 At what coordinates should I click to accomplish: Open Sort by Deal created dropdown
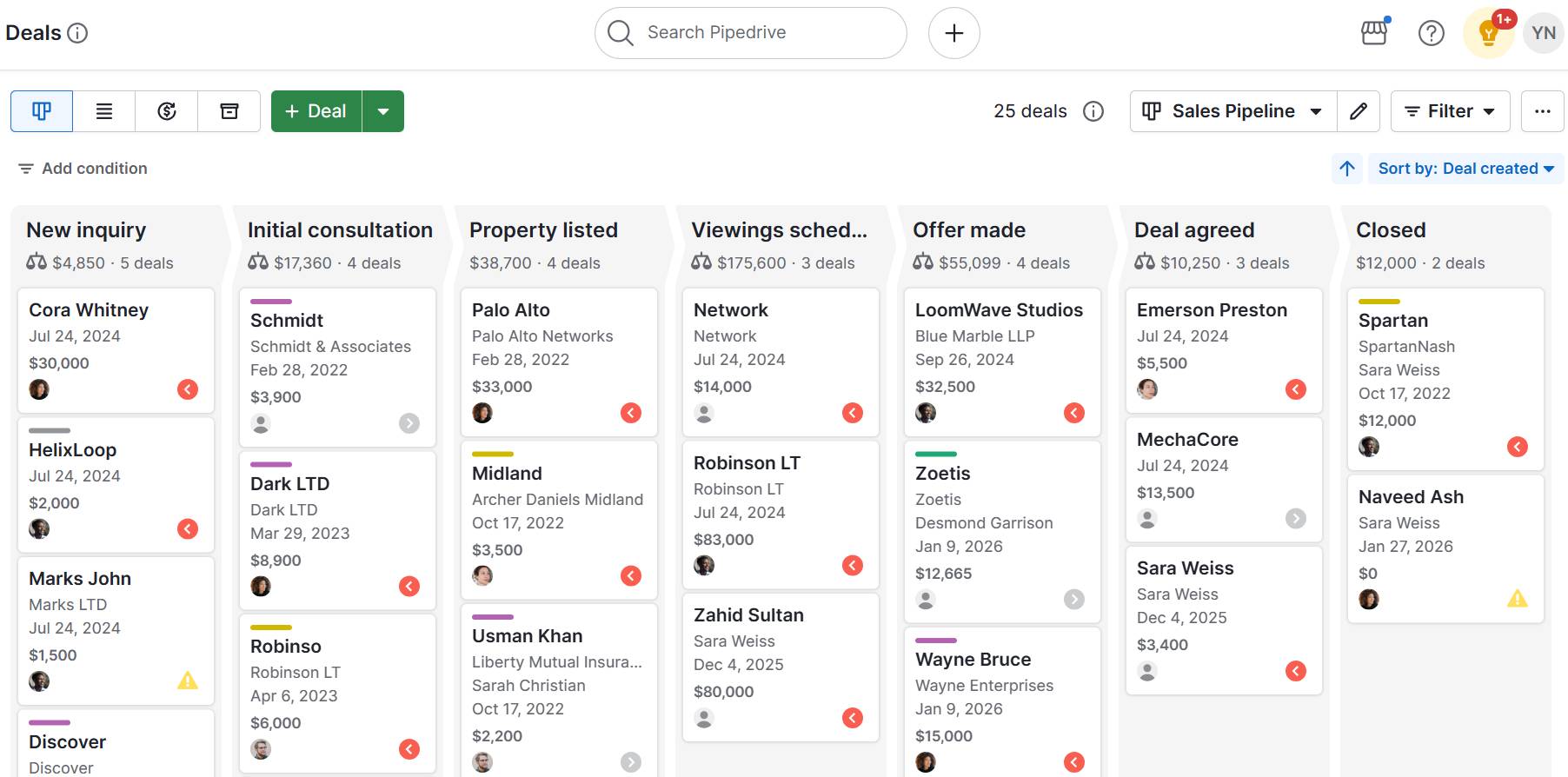click(x=1465, y=169)
